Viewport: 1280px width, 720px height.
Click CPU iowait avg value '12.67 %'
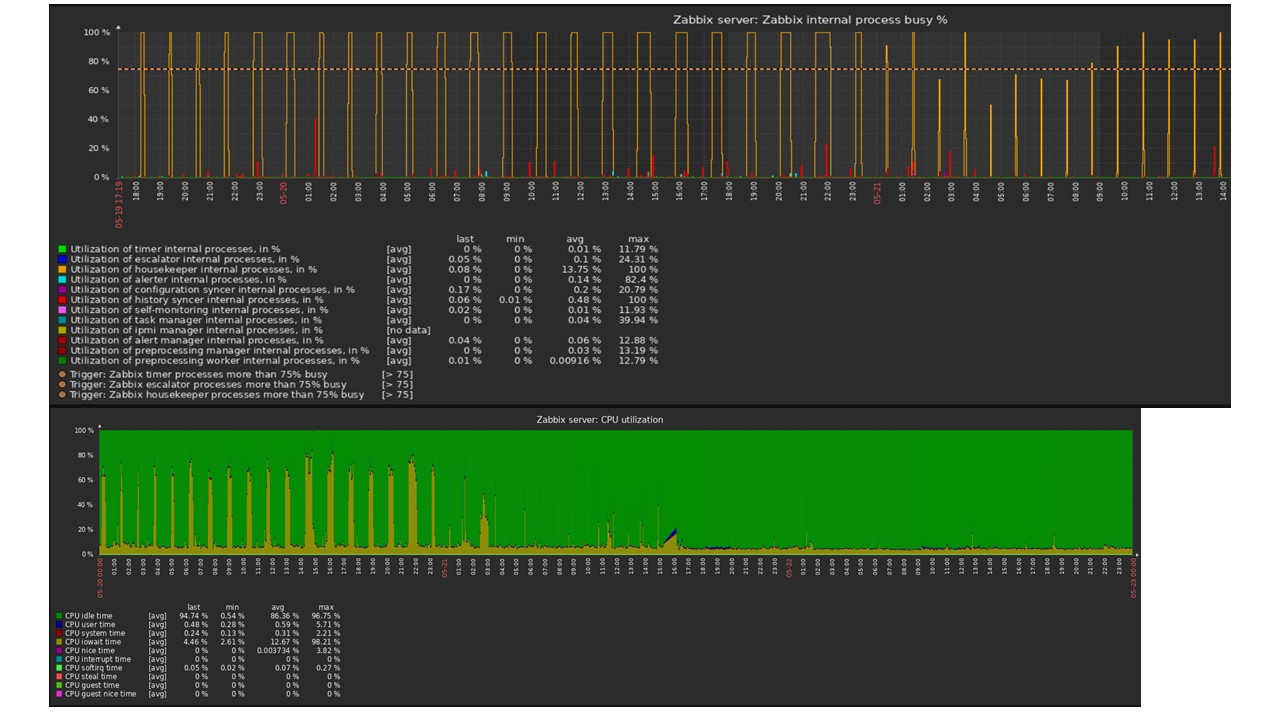pyautogui.click(x=283, y=642)
